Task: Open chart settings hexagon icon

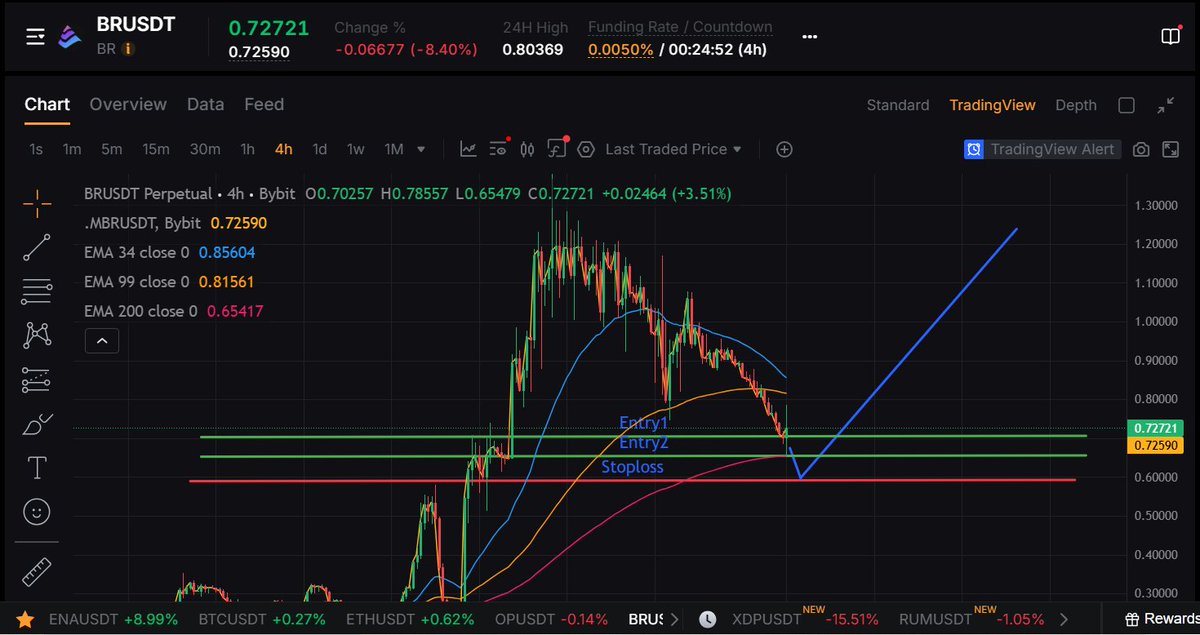Action: coord(586,149)
